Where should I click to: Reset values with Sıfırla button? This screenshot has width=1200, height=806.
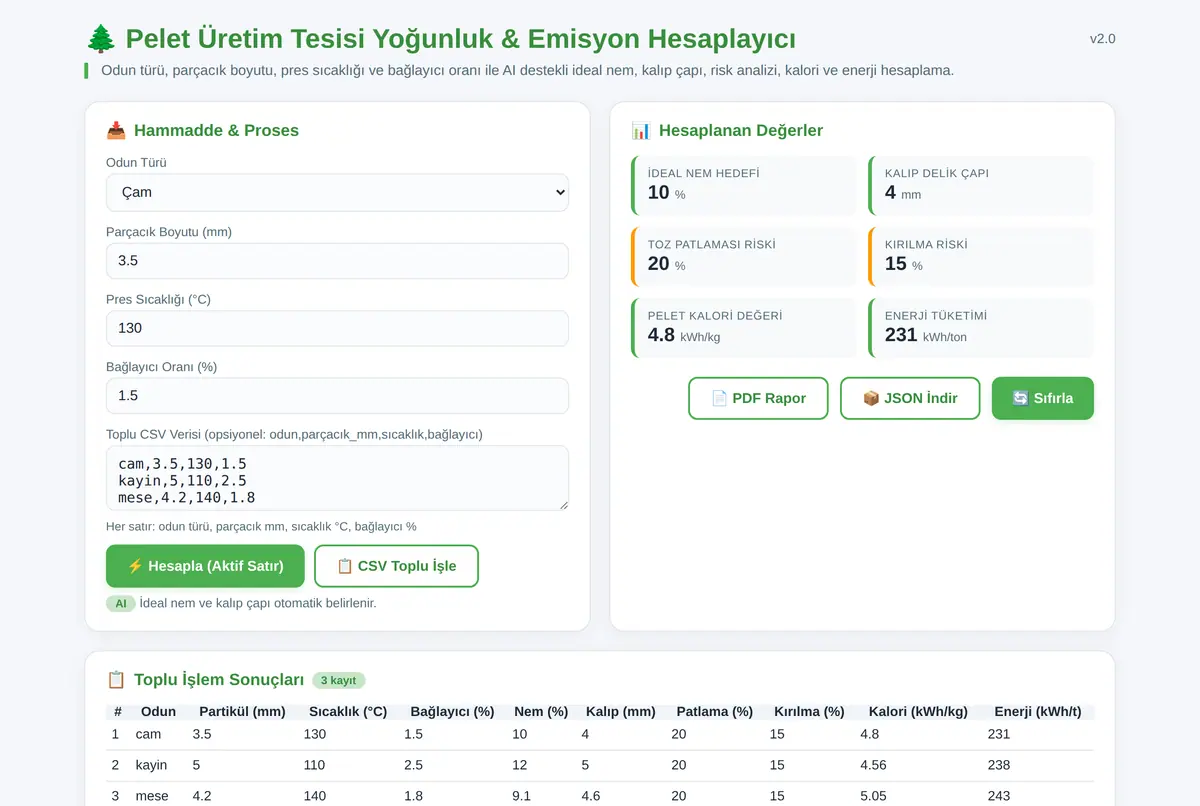click(1042, 398)
